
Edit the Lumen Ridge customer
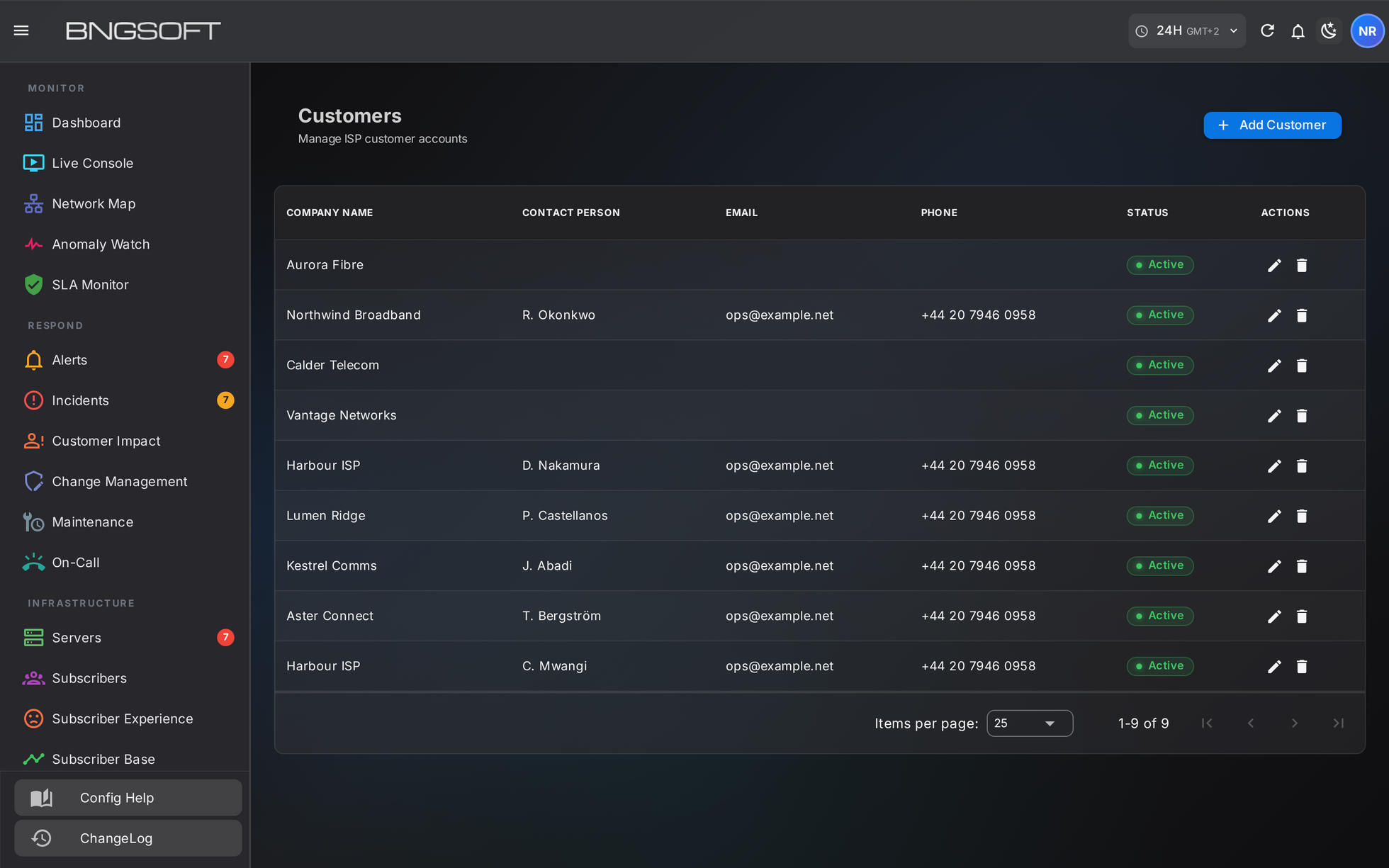coord(1274,516)
